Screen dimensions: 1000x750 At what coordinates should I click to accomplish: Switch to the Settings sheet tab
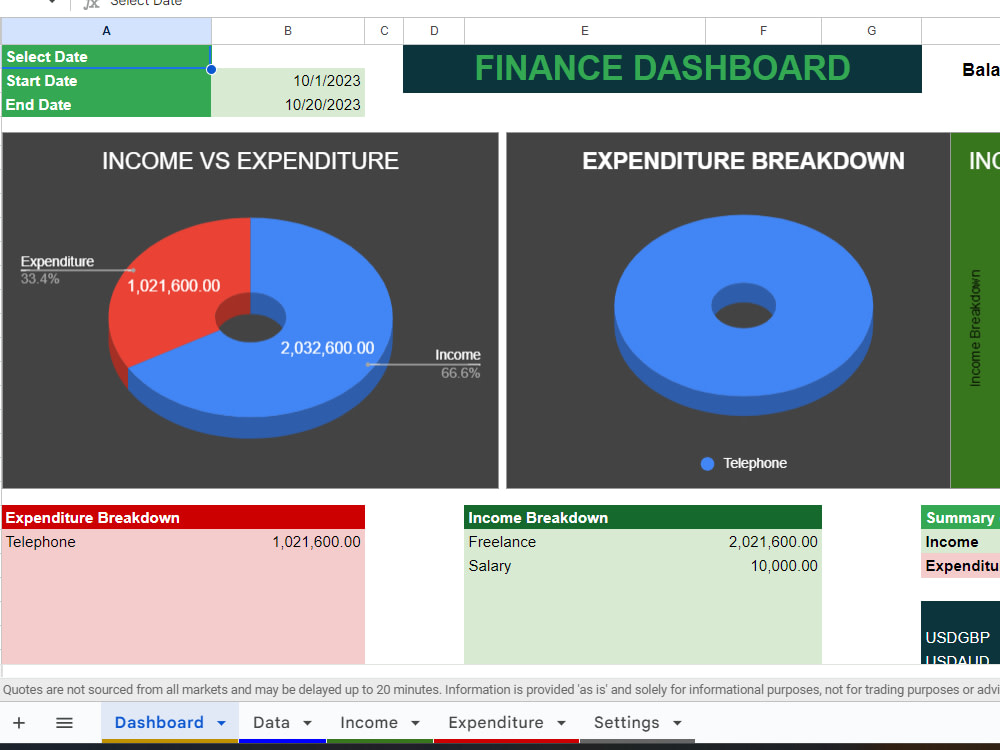click(x=626, y=723)
